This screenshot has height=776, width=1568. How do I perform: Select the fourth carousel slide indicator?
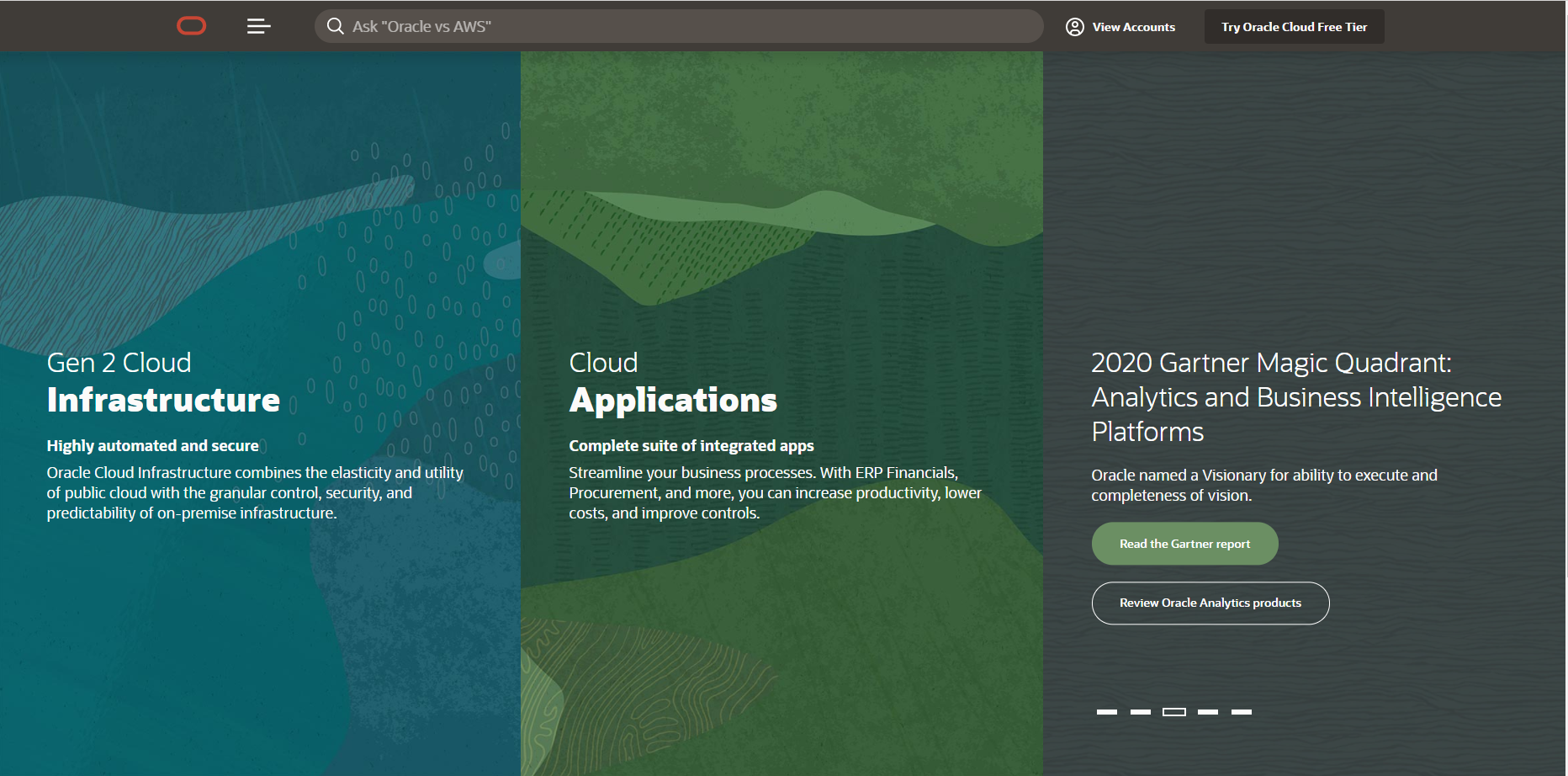1208,712
